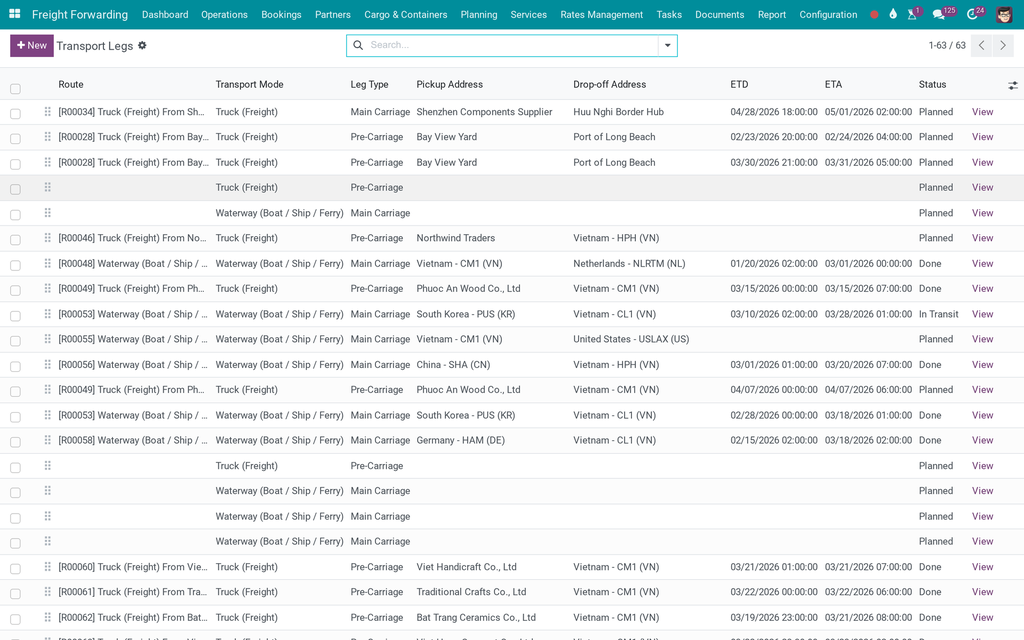Click drag handle for Germany - HAM row
The height and width of the screenshot is (640, 1024).
tap(48, 440)
